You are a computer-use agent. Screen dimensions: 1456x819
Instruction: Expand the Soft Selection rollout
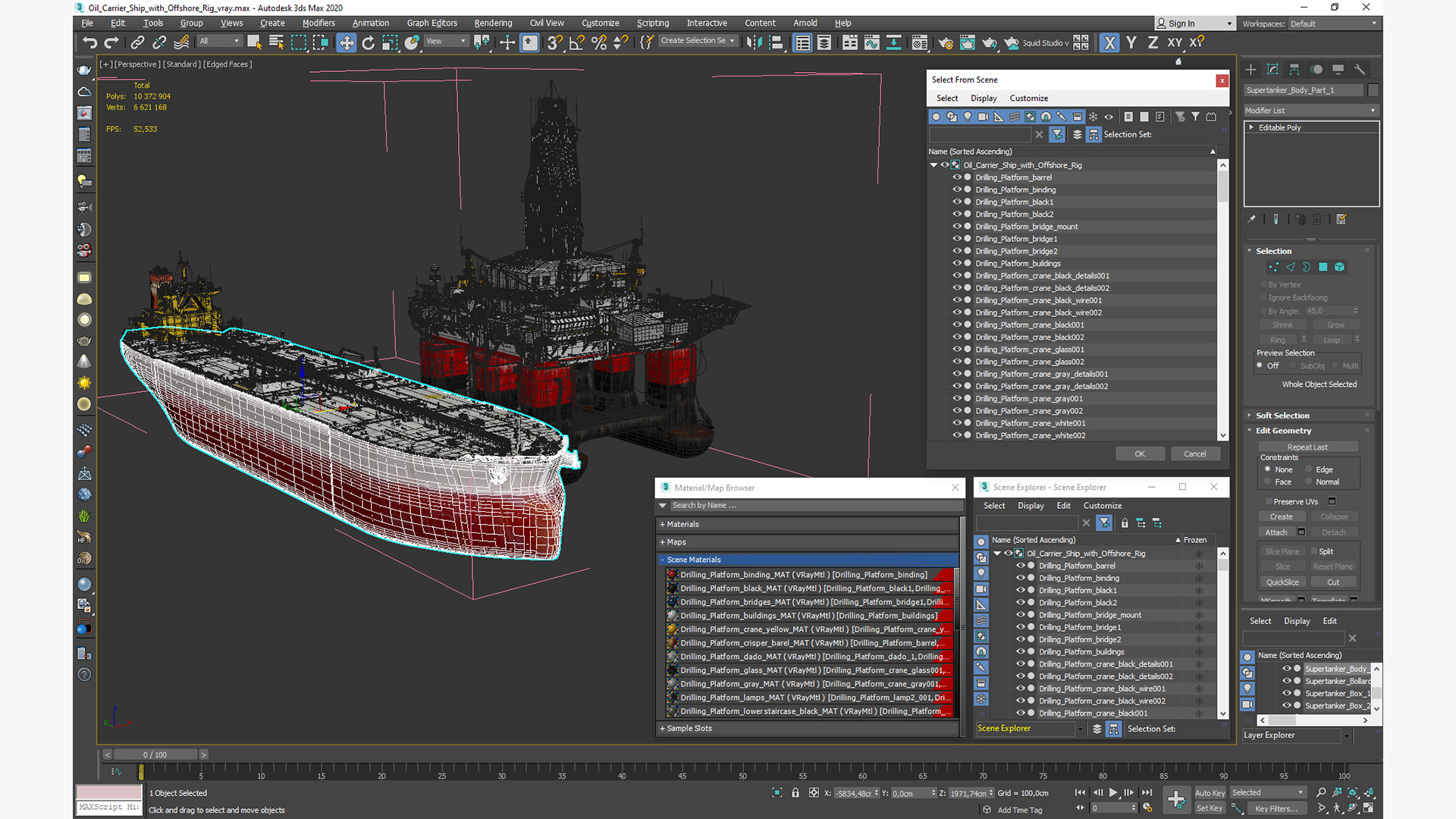[1282, 416]
